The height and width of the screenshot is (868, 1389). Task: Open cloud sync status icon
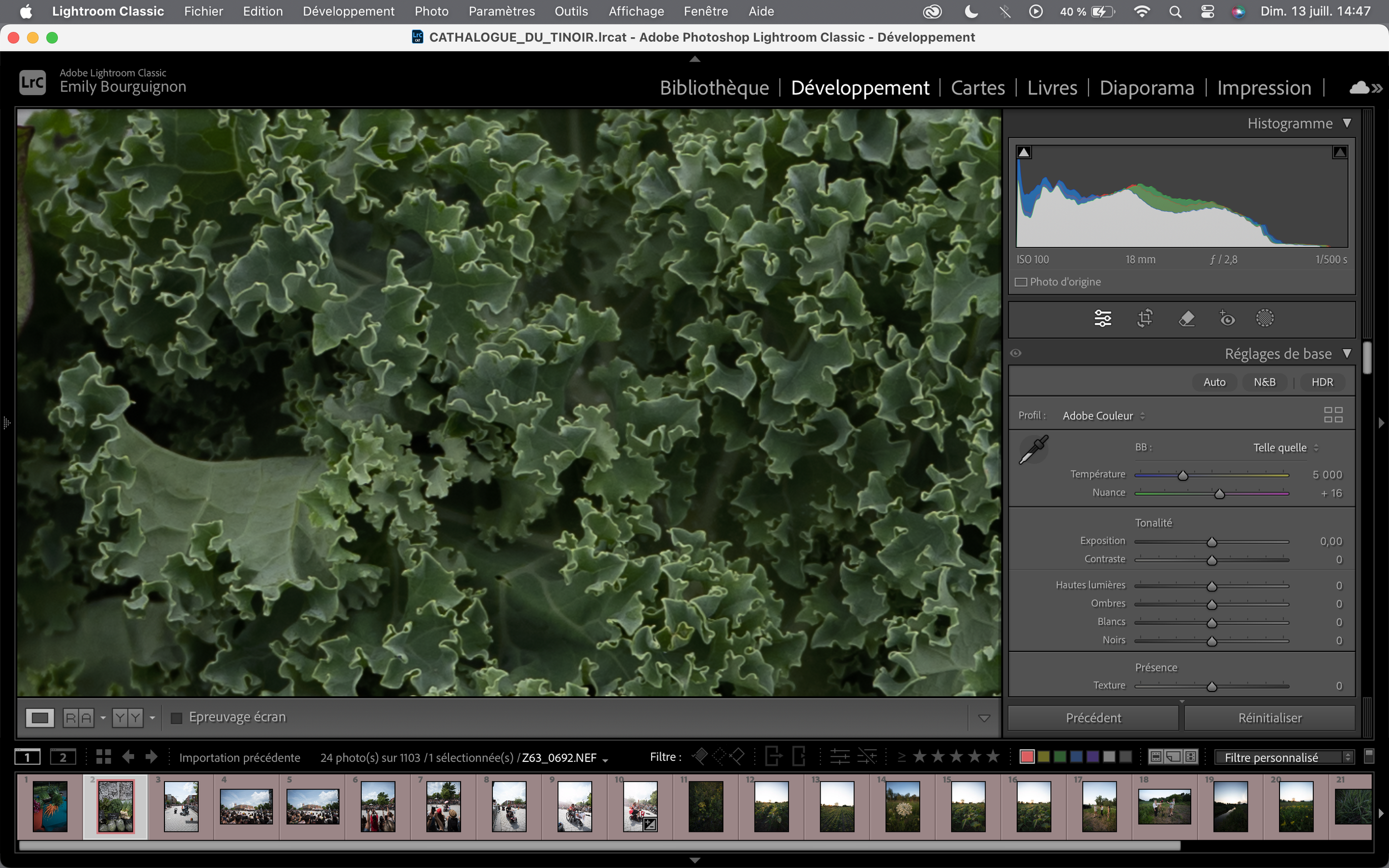(1358, 87)
